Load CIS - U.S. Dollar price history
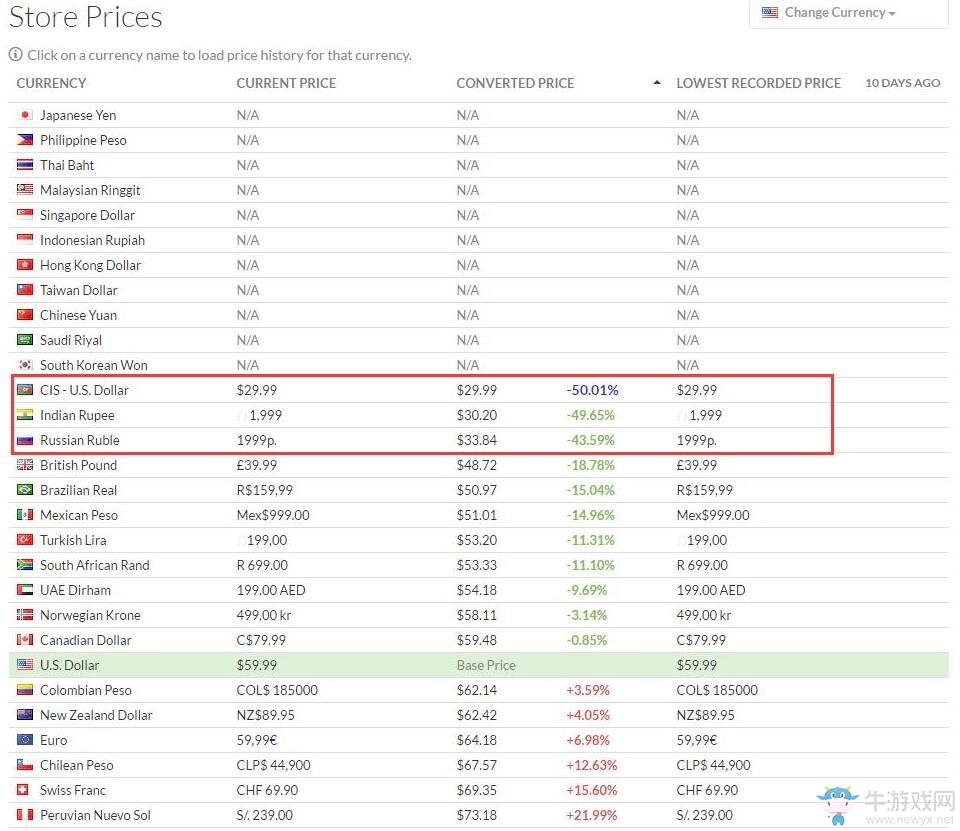 pos(84,390)
